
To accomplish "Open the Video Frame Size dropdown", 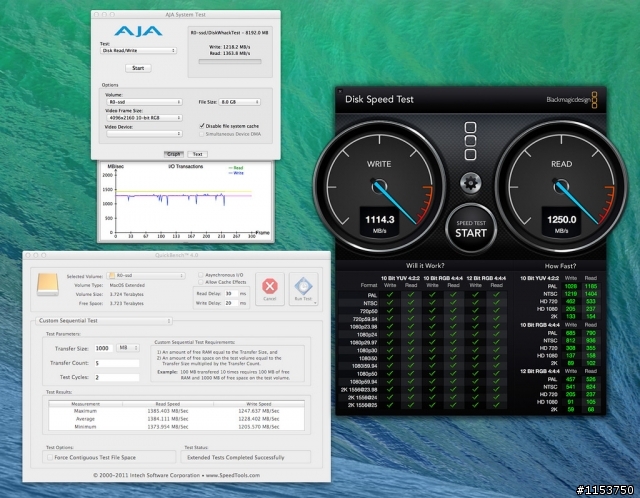I will point(144,118).
